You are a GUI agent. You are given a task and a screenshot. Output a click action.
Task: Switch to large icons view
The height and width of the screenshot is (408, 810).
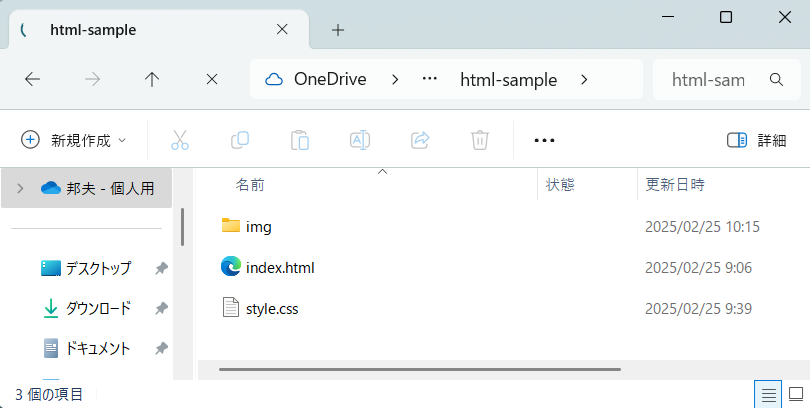(x=796, y=394)
